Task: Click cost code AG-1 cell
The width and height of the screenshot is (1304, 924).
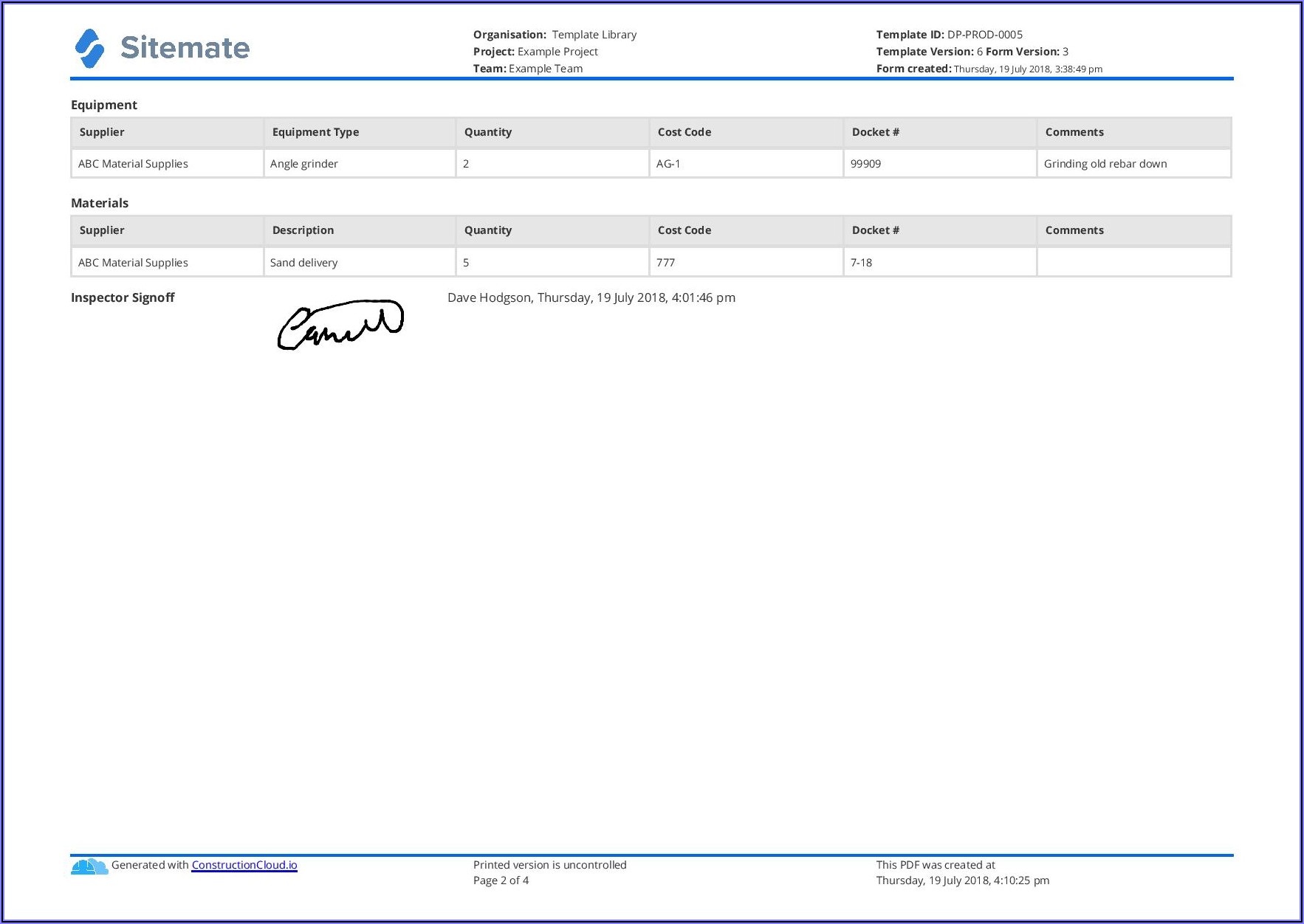Action: (x=745, y=164)
